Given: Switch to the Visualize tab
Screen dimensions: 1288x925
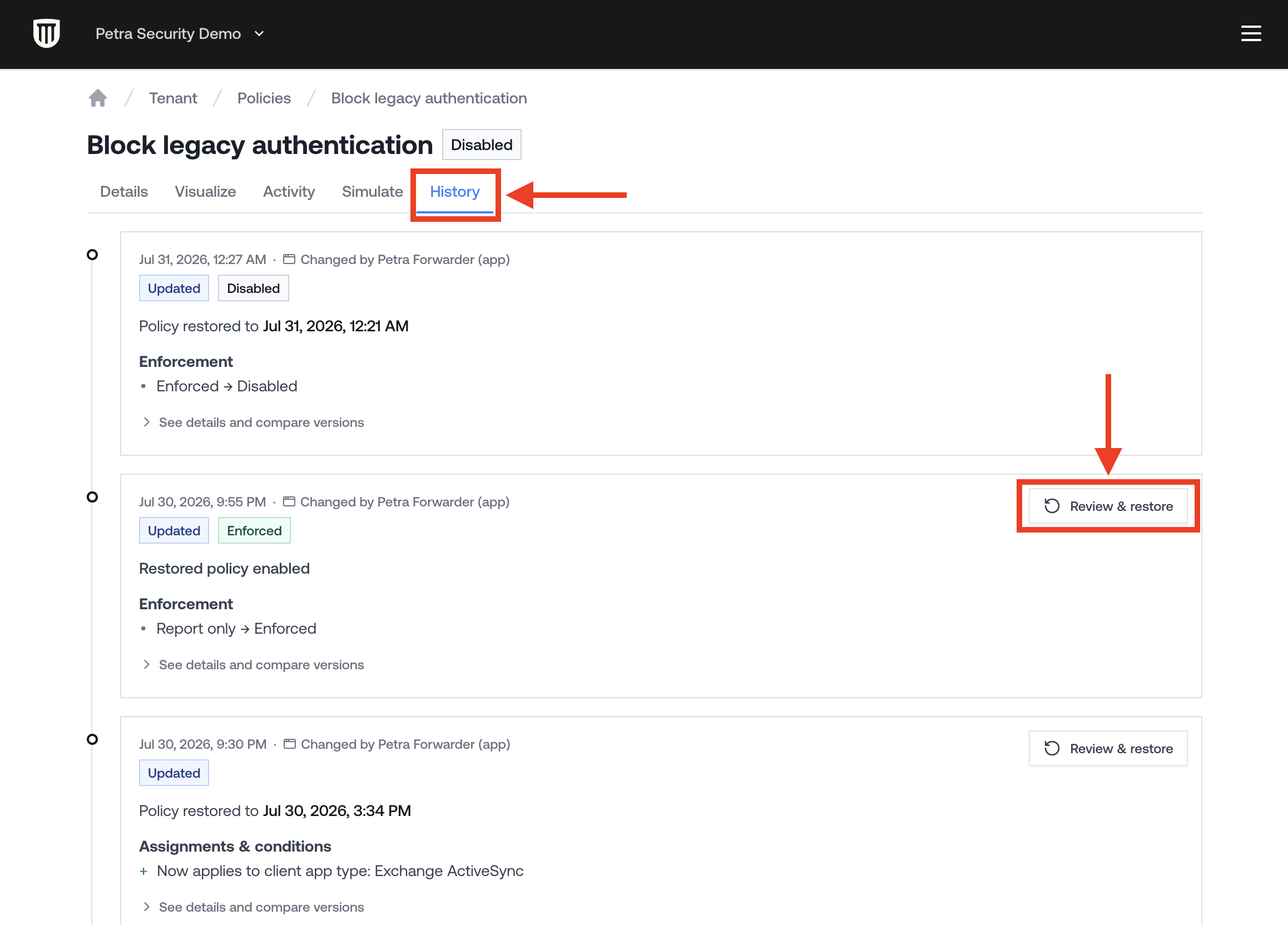Looking at the screenshot, I should click(x=205, y=192).
